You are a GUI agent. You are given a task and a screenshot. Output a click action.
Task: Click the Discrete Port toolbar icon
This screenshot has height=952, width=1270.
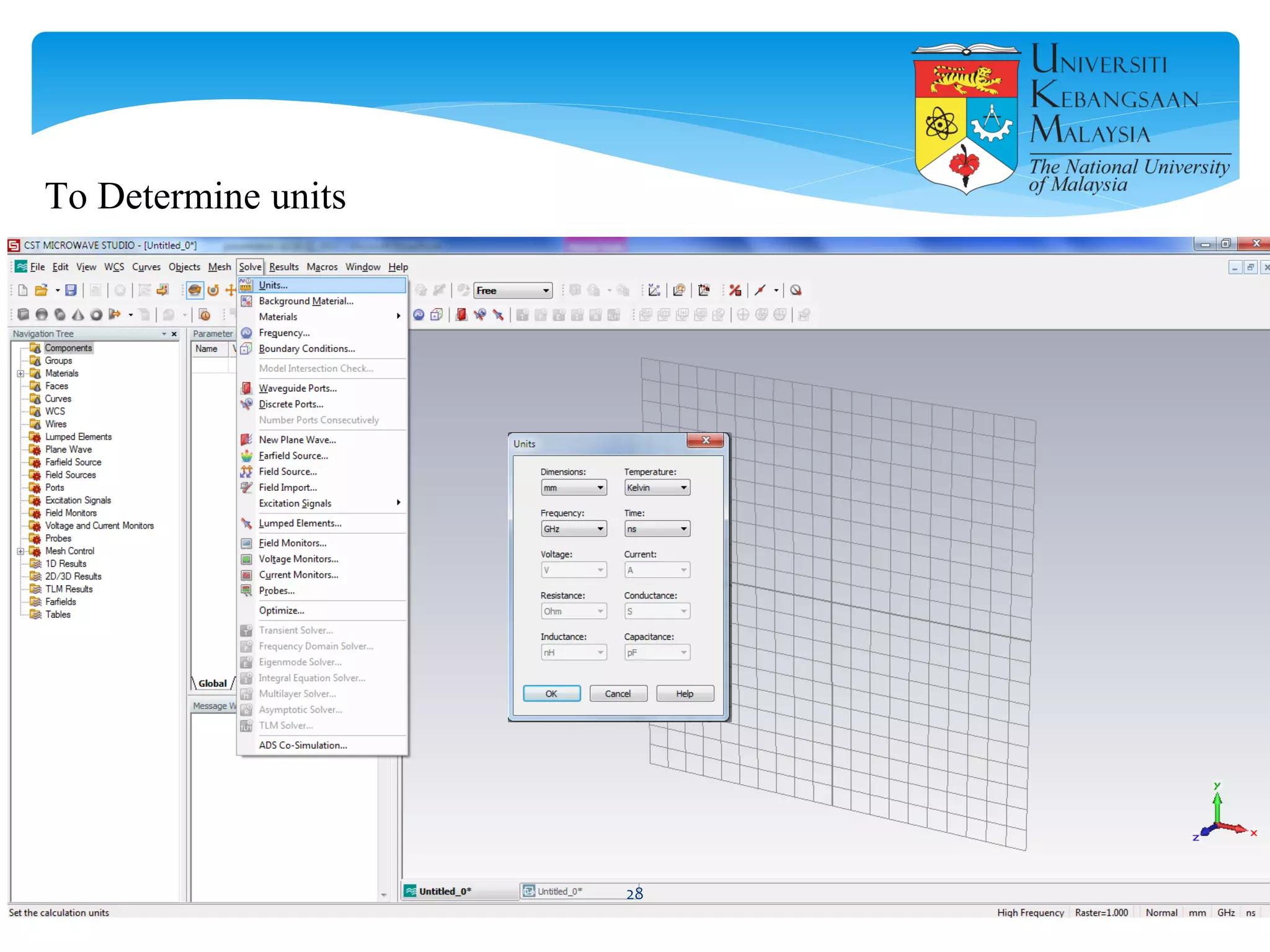479,314
